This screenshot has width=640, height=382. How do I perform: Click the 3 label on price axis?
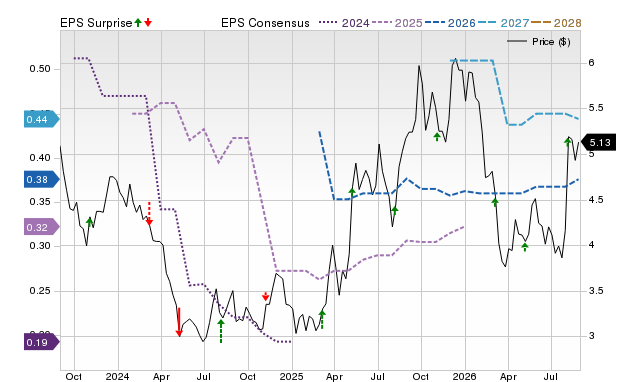(591, 335)
